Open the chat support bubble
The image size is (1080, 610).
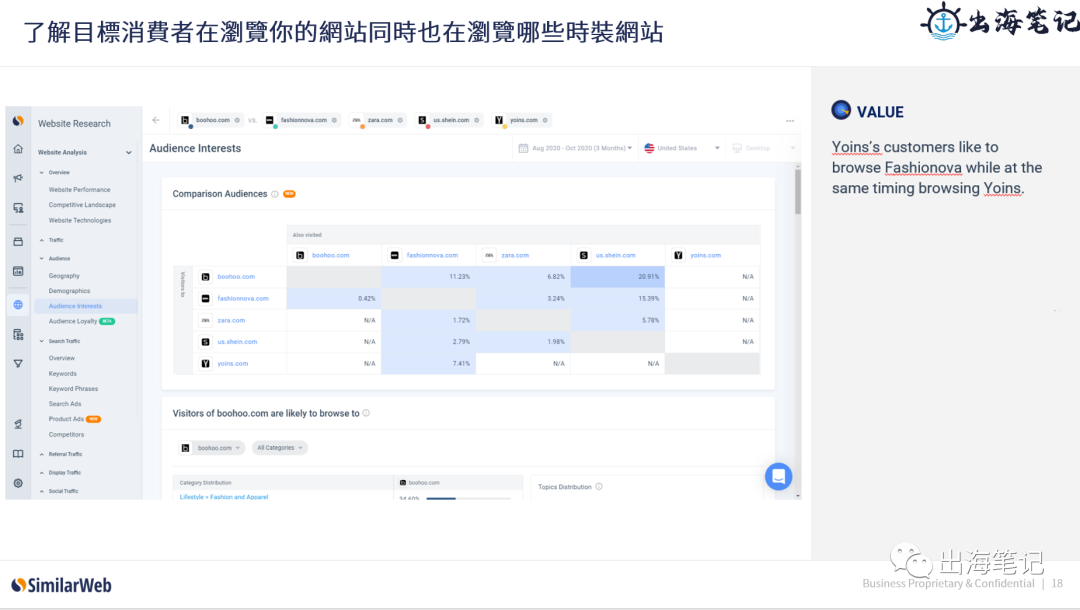coord(779,477)
